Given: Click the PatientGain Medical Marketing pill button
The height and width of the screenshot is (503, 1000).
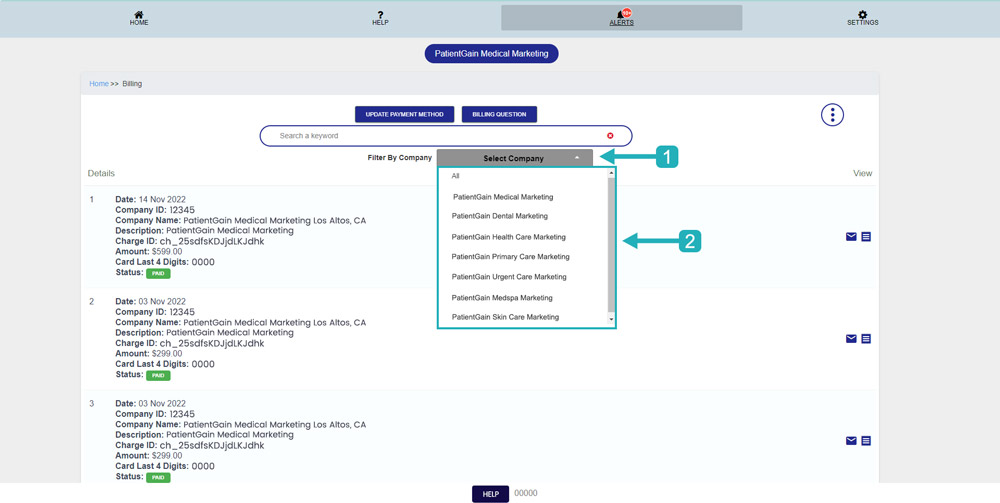Looking at the screenshot, I should point(492,54).
